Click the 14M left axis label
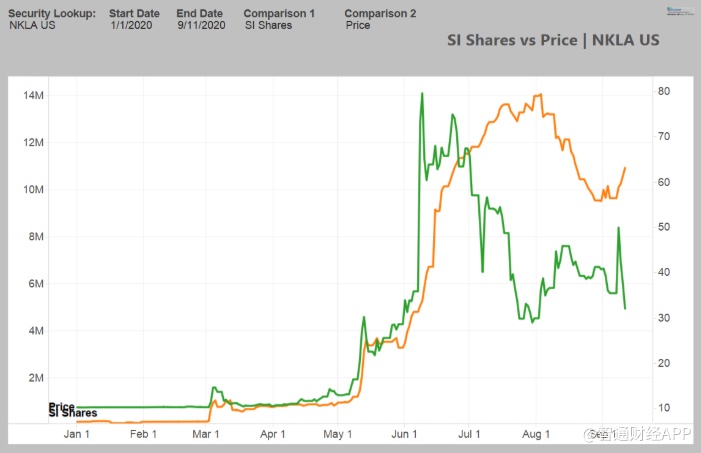The image size is (701, 453). tap(32, 95)
